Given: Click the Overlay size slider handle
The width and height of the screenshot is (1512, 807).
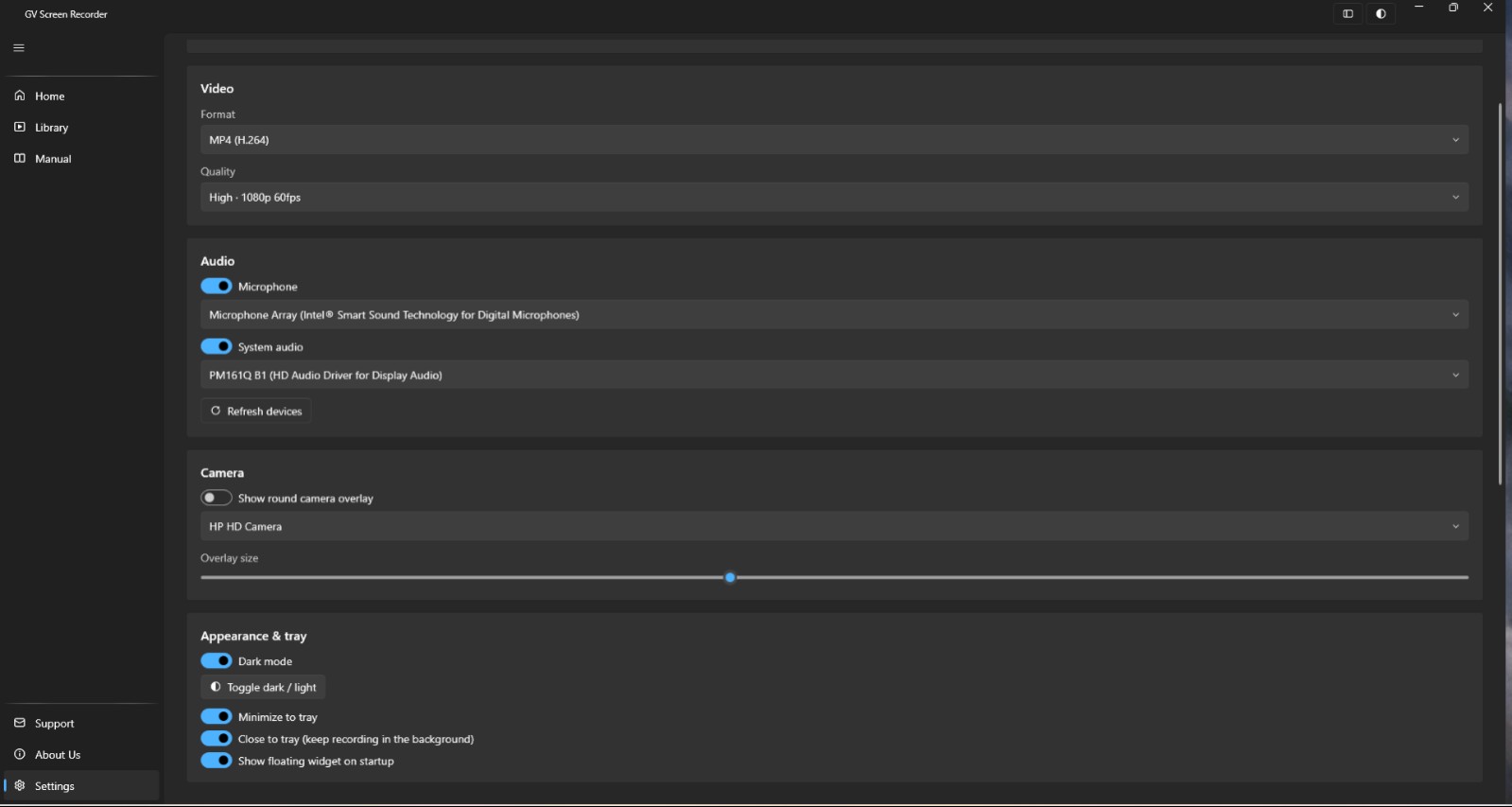Looking at the screenshot, I should [x=730, y=577].
